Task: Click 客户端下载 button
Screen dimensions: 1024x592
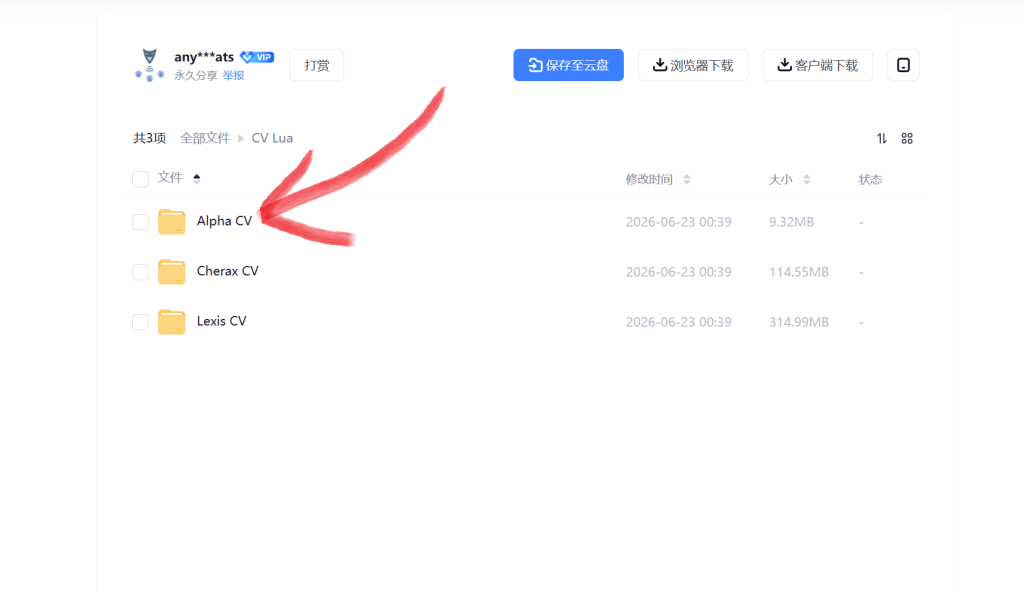Action: point(818,65)
